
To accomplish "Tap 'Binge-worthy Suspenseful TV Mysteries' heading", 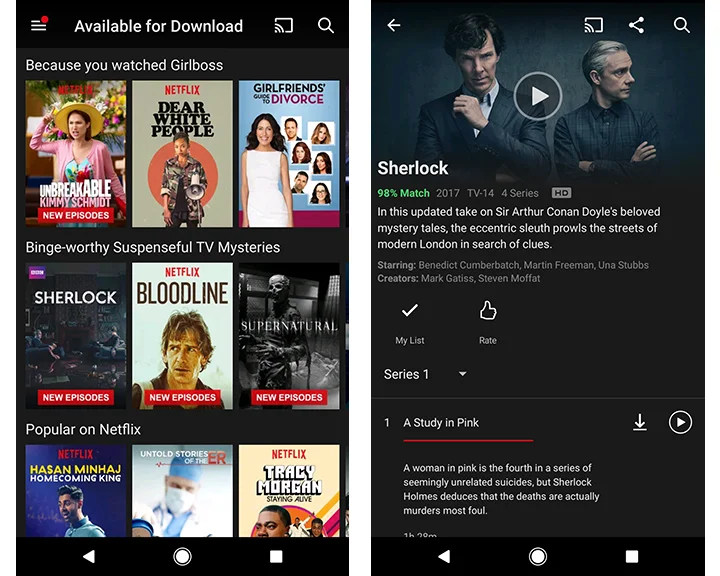I will click(x=153, y=247).
